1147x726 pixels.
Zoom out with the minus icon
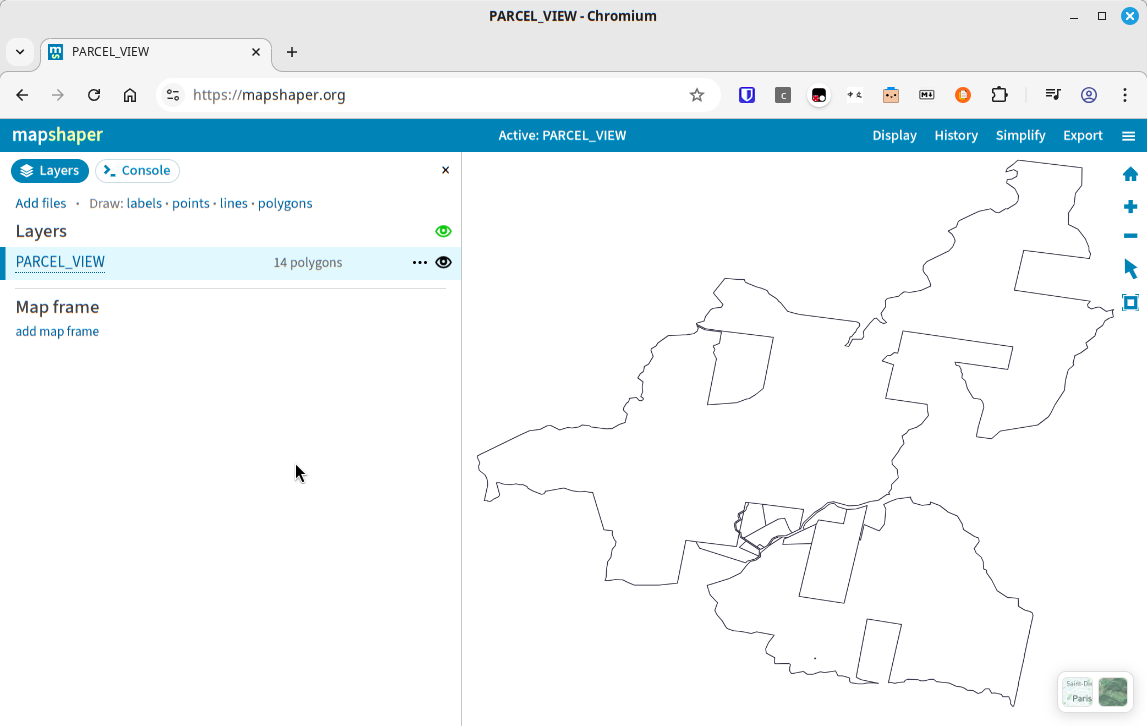pos(1130,236)
